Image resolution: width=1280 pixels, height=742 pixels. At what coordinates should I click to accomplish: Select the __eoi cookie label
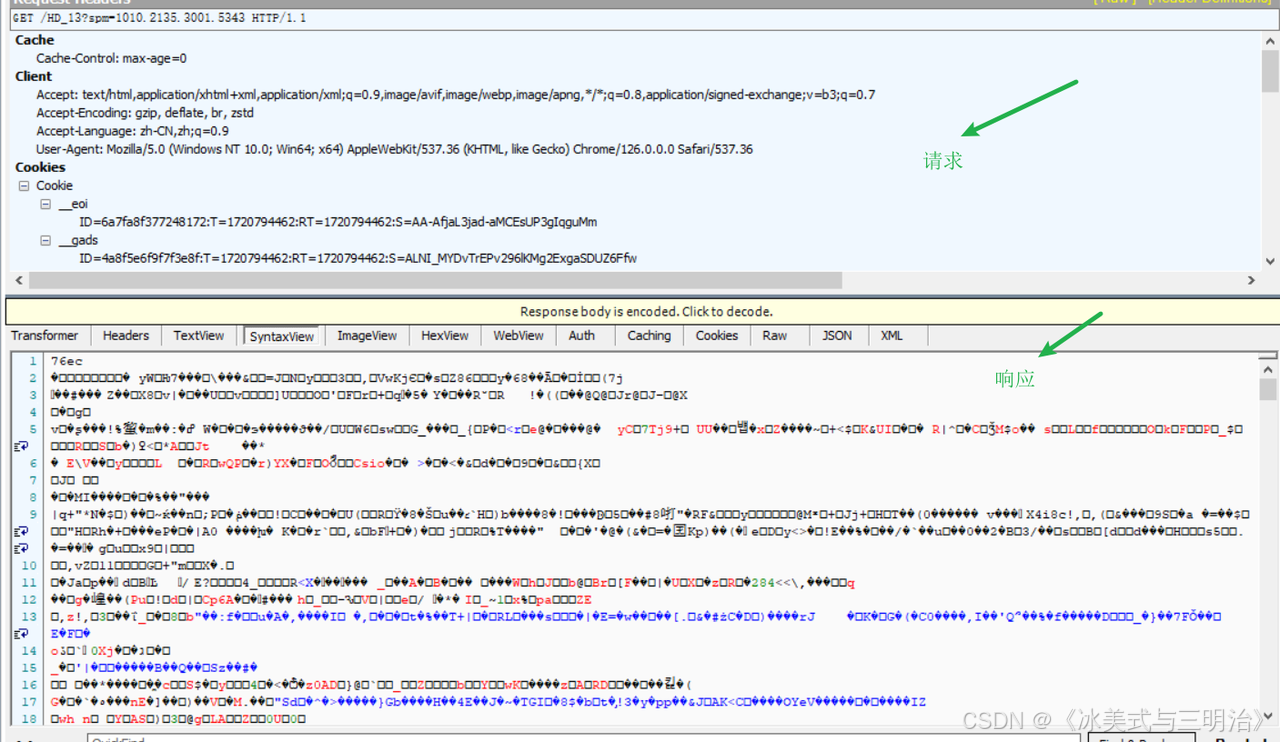point(73,204)
